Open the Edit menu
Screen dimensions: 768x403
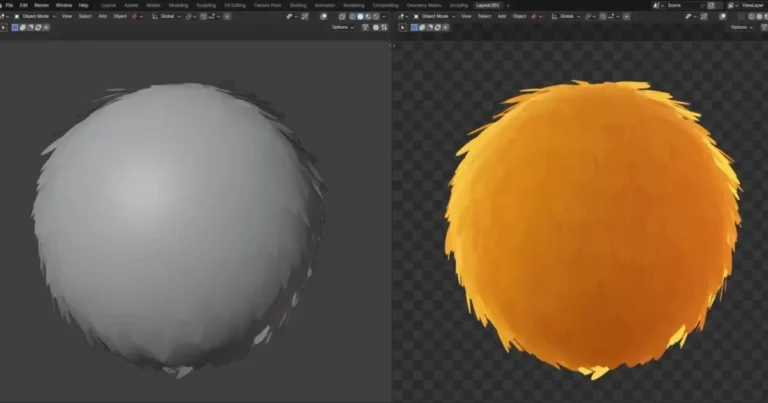(24, 5)
